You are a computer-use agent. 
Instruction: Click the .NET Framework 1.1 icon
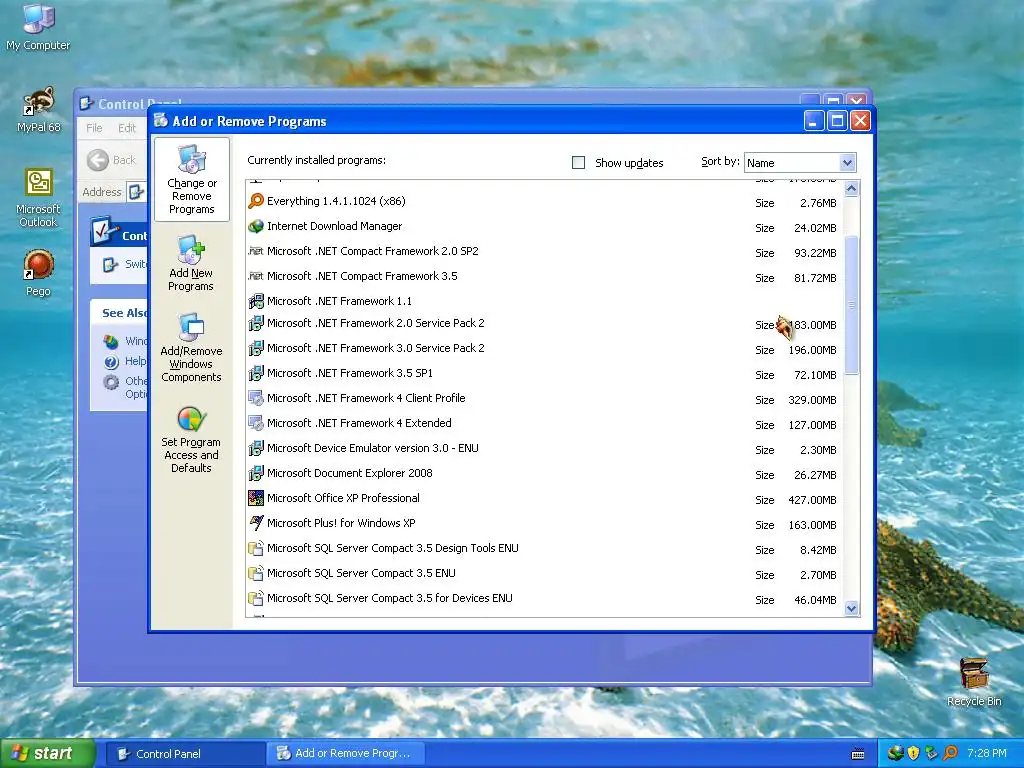tap(256, 301)
